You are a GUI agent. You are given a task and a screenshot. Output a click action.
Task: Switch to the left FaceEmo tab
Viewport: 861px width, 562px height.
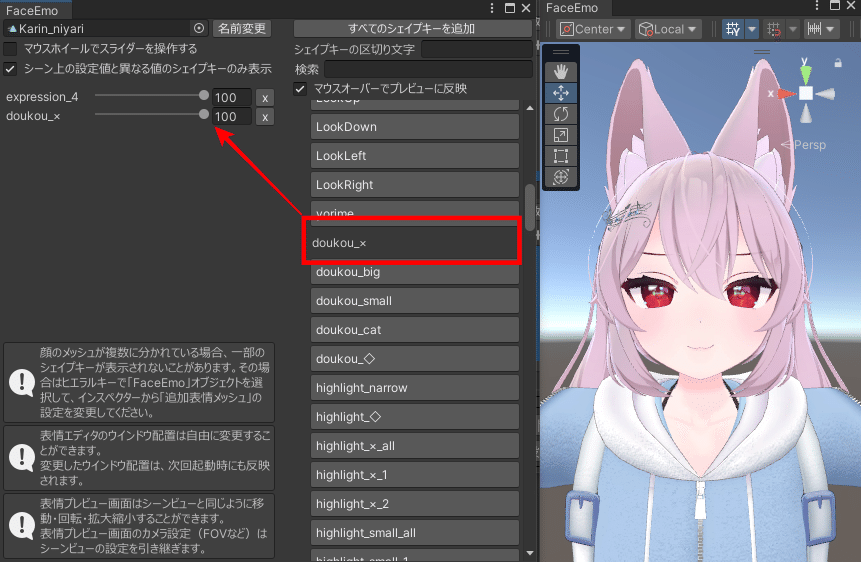pos(32,10)
